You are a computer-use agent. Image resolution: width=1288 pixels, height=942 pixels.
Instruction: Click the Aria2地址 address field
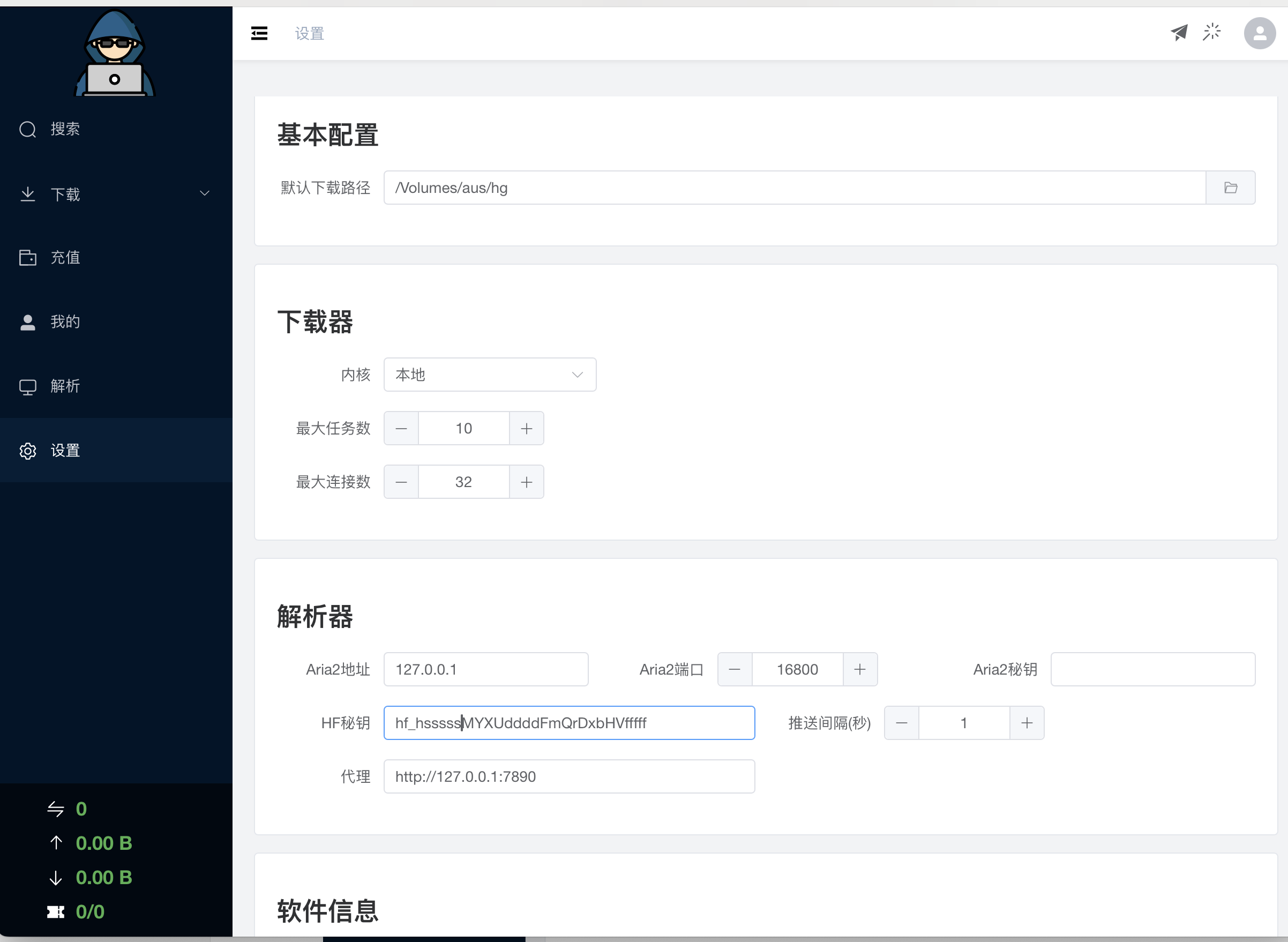(485, 669)
